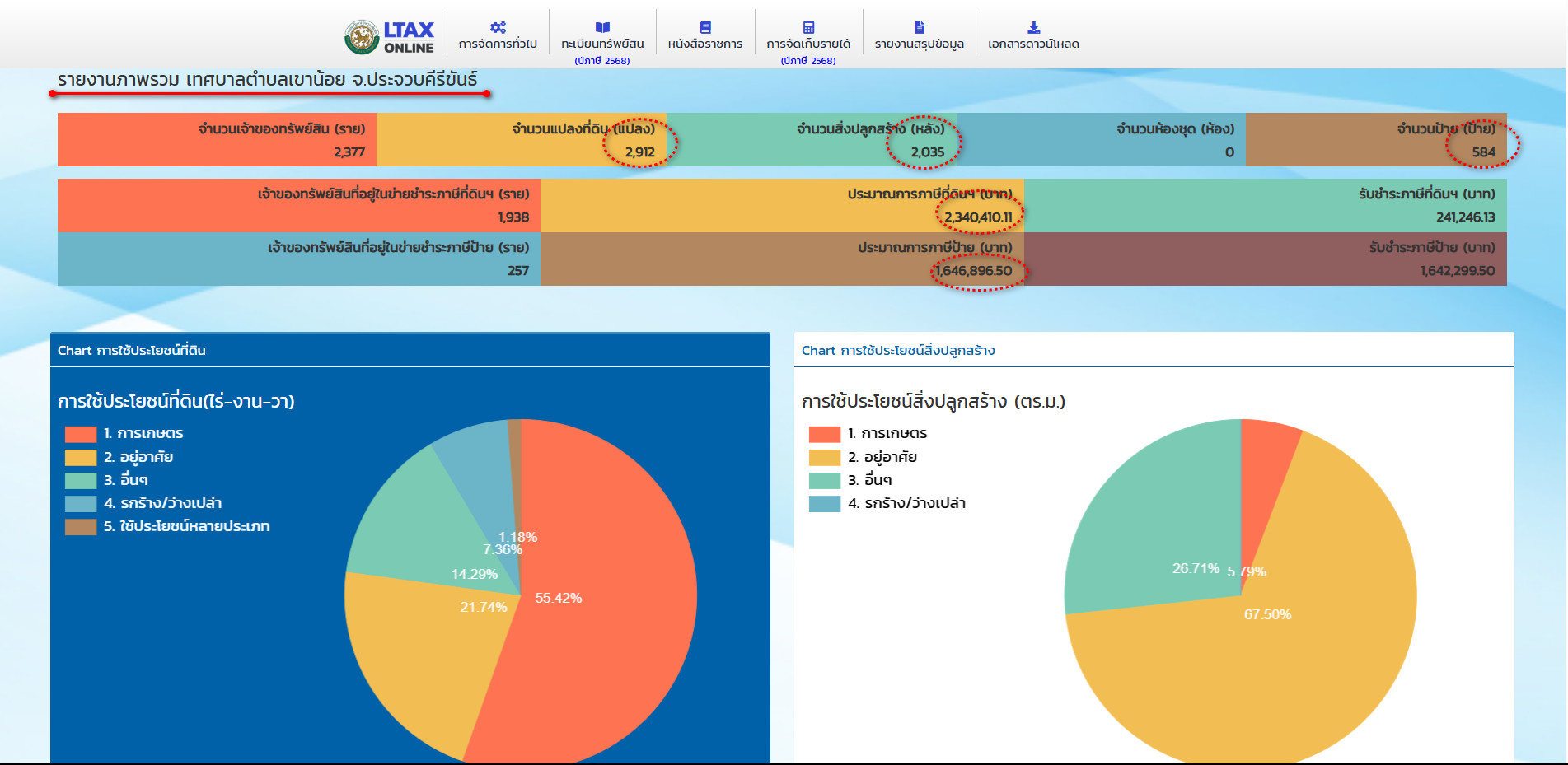Image resolution: width=1568 pixels, height=765 pixels.
Task: Click the summary report document icon
Action: [920, 27]
